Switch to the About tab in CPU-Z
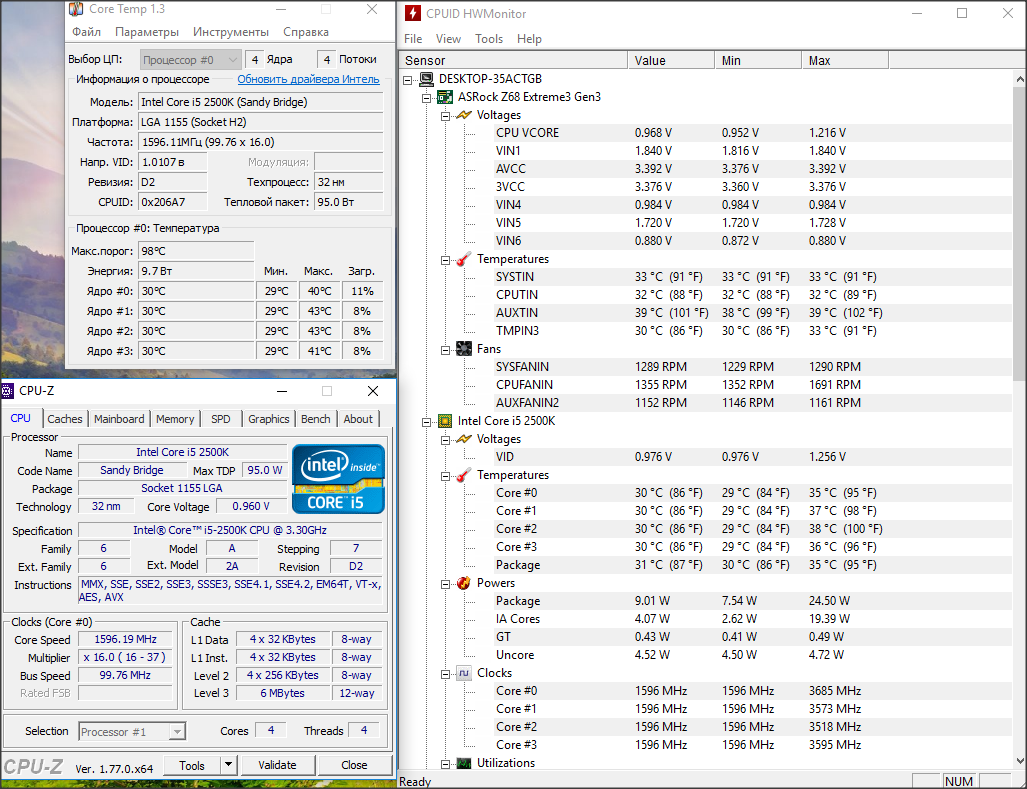 tap(358, 419)
